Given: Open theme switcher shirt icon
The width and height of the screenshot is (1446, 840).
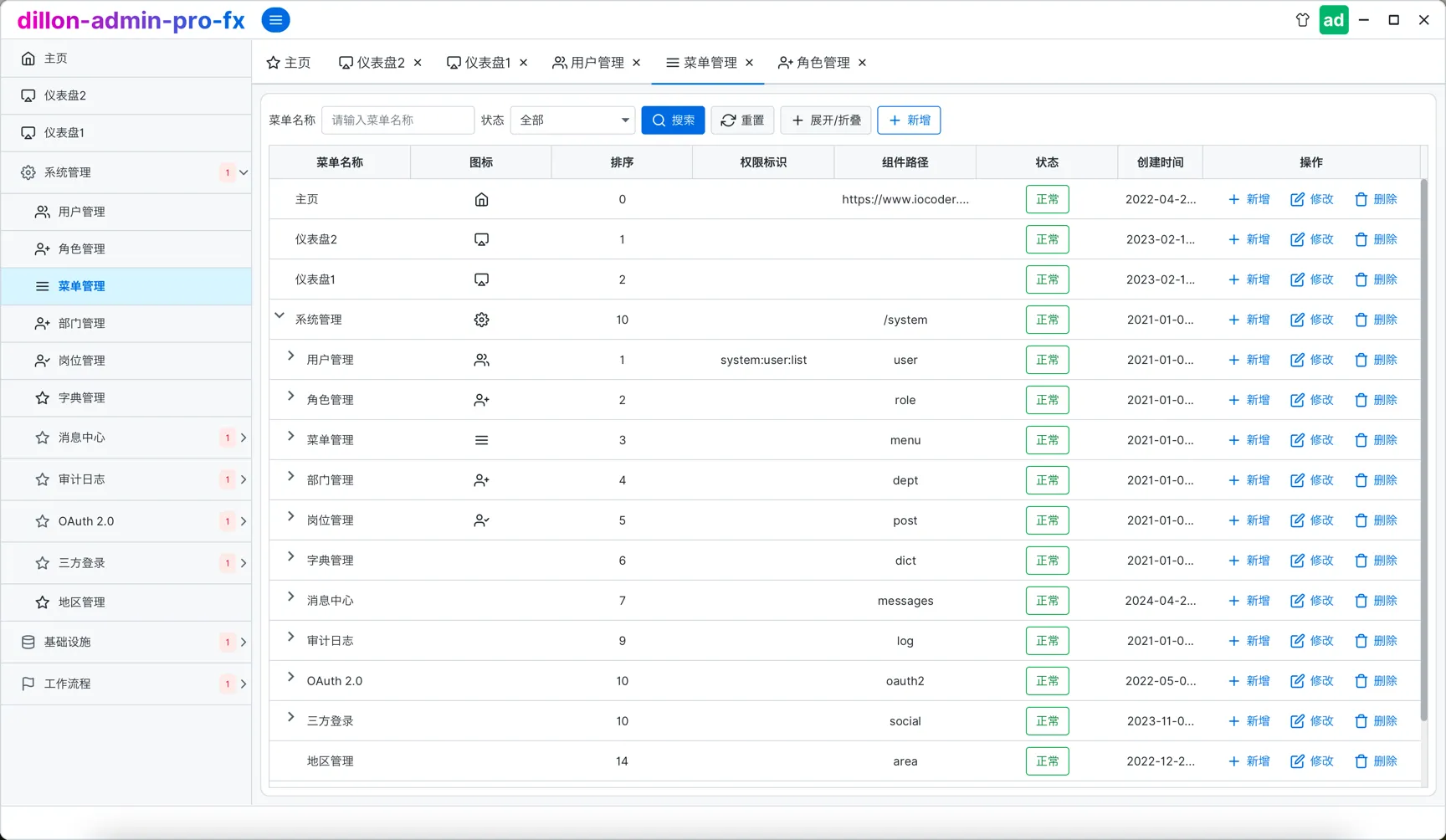Looking at the screenshot, I should tap(1302, 20).
